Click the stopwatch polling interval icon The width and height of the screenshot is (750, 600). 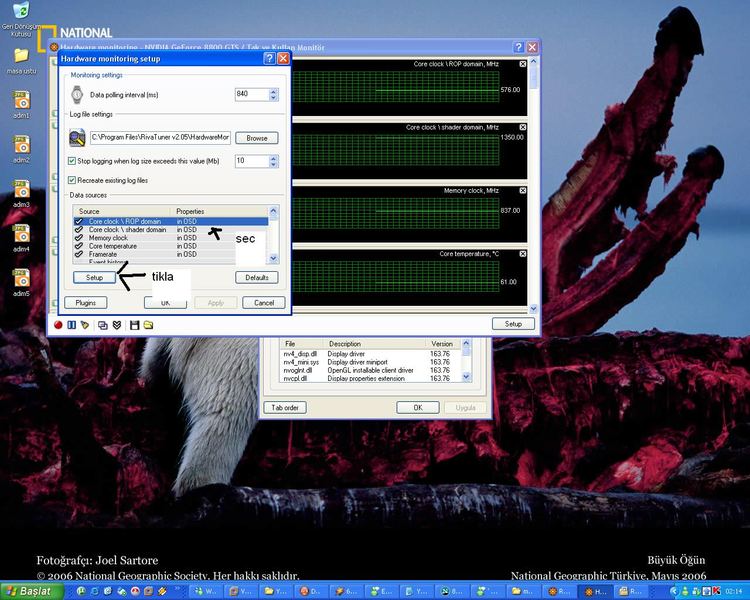tap(77, 94)
